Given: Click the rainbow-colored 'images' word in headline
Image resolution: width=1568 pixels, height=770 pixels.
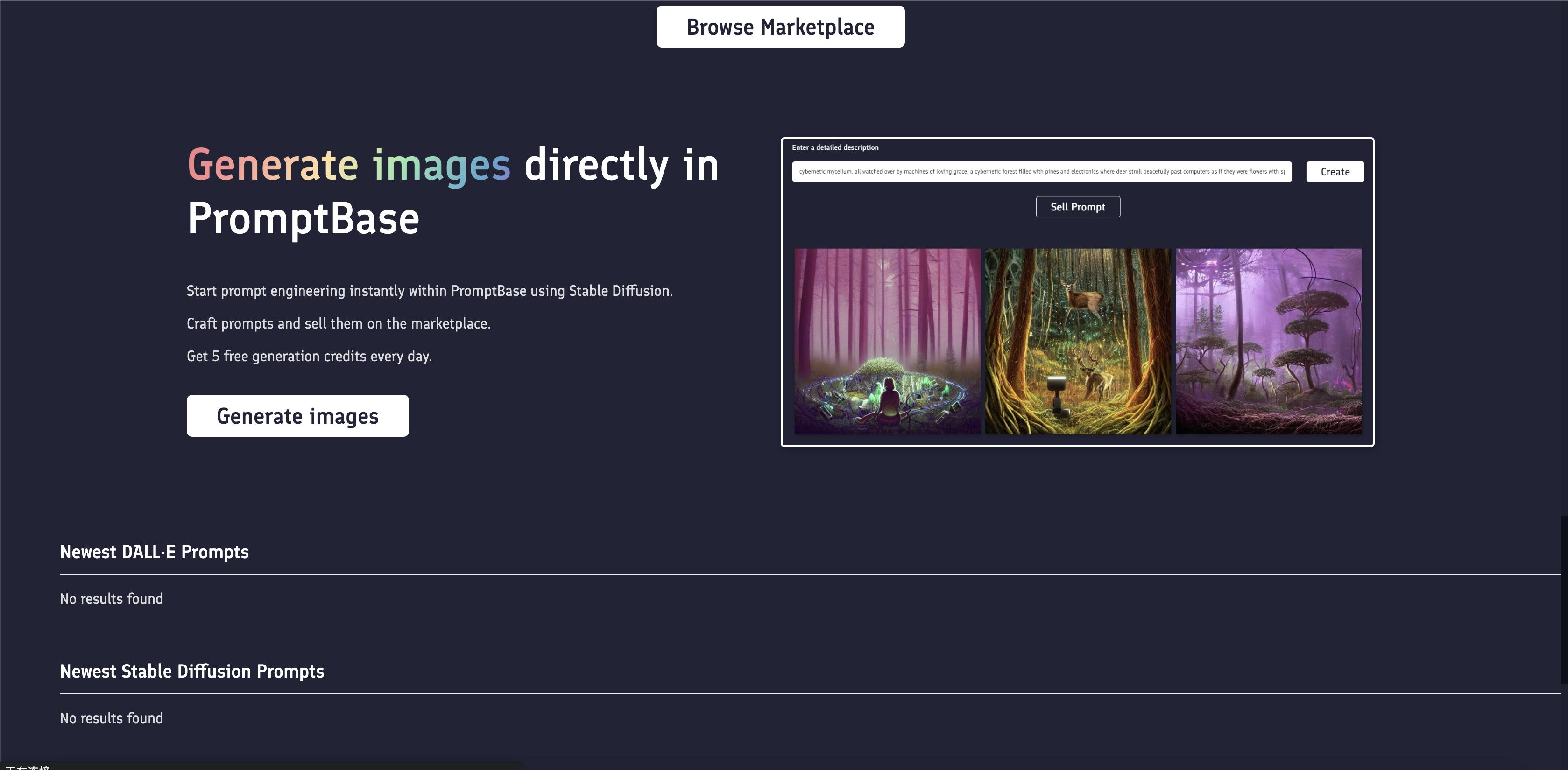Looking at the screenshot, I should (x=441, y=166).
